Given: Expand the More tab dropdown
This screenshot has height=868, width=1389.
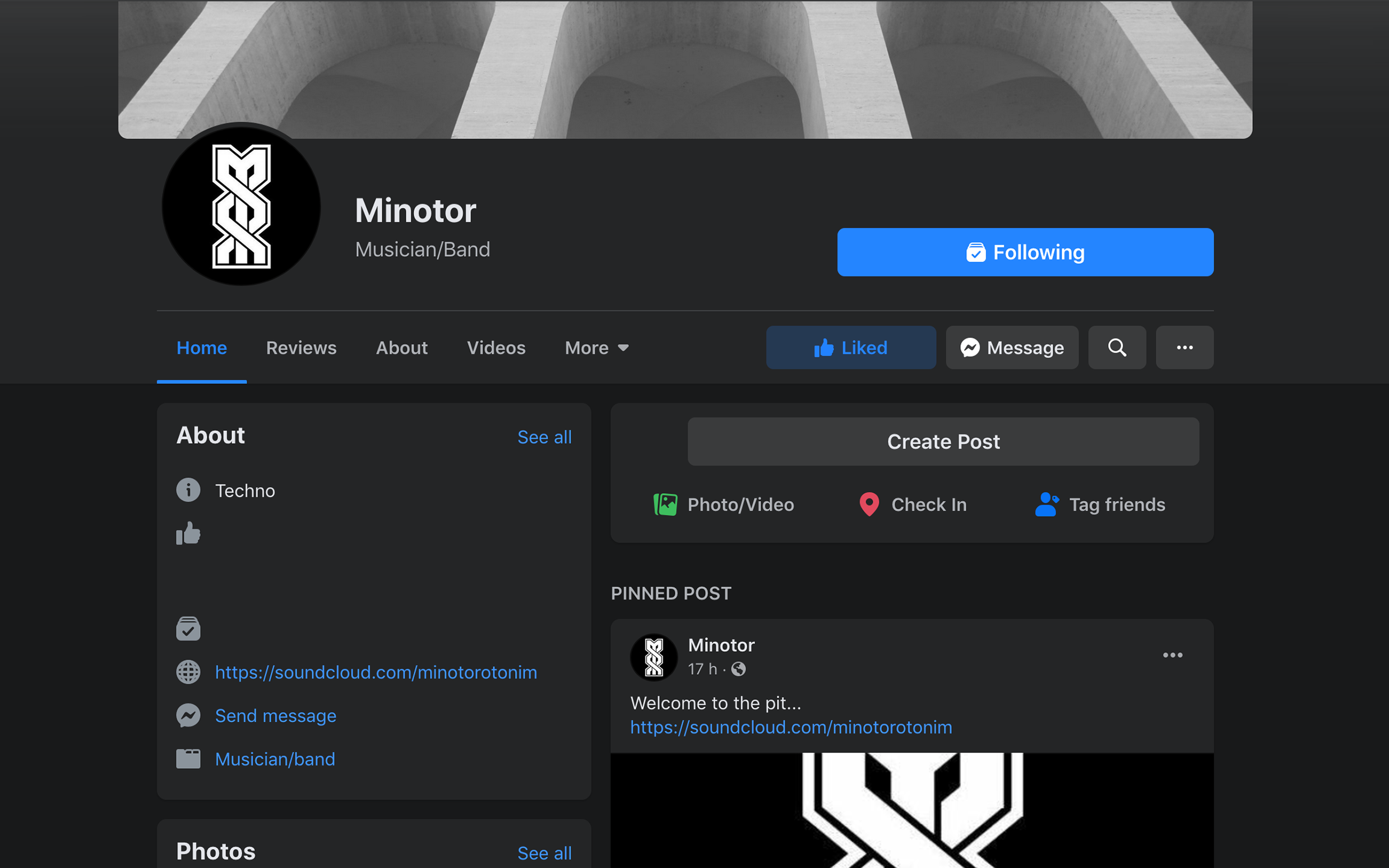Looking at the screenshot, I should (596, 348).
